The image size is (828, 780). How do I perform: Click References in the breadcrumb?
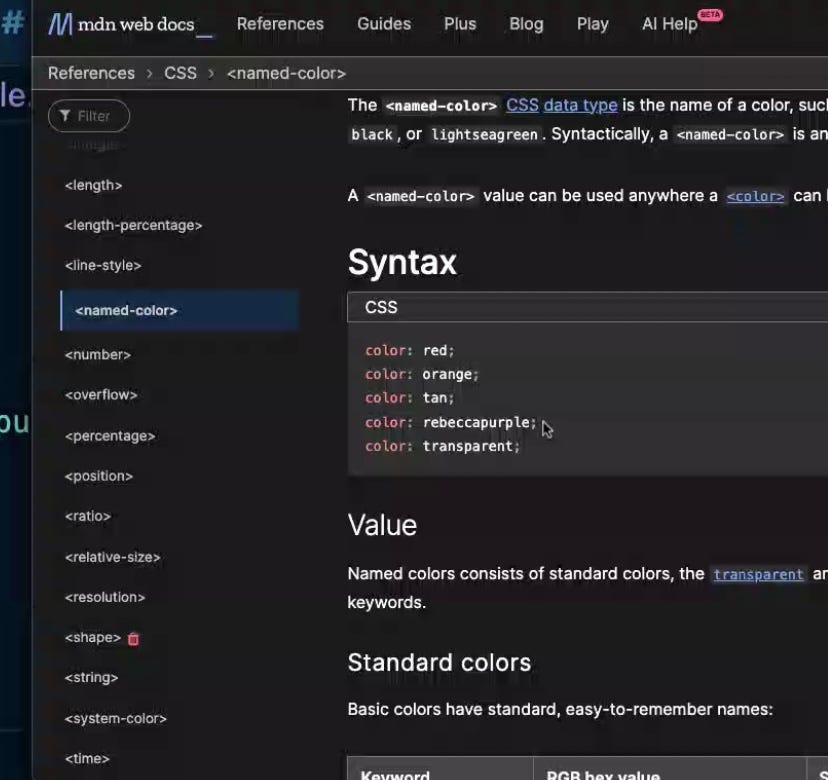click(91, 72)
